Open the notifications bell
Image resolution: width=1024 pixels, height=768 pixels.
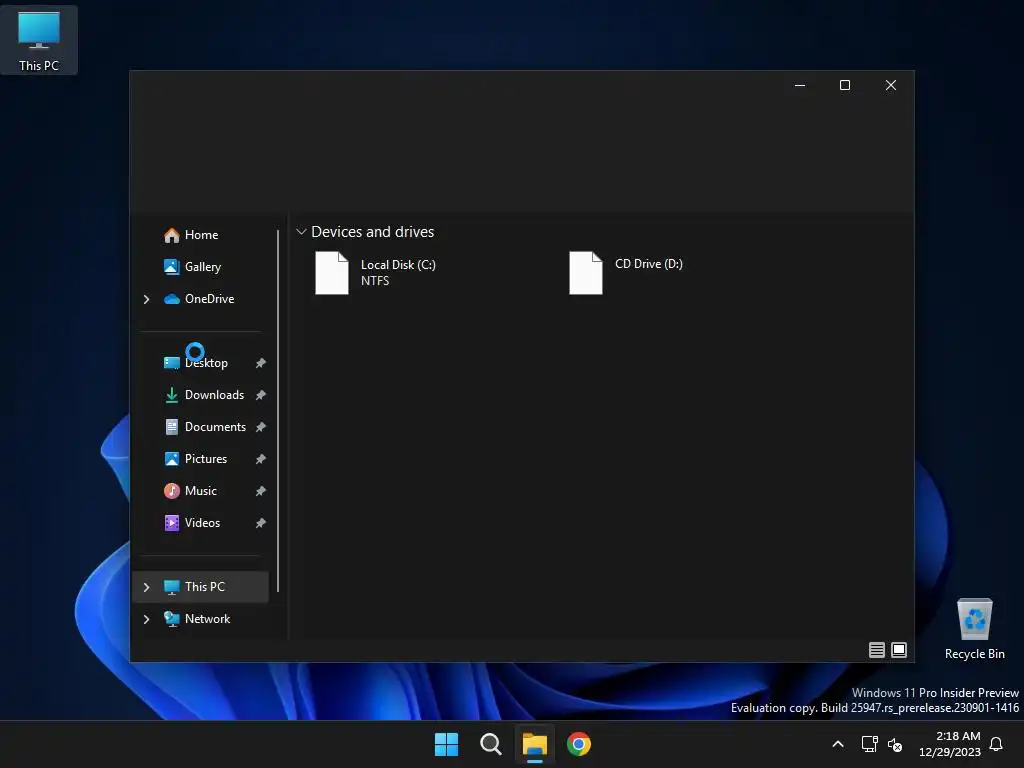pos(997,744)
